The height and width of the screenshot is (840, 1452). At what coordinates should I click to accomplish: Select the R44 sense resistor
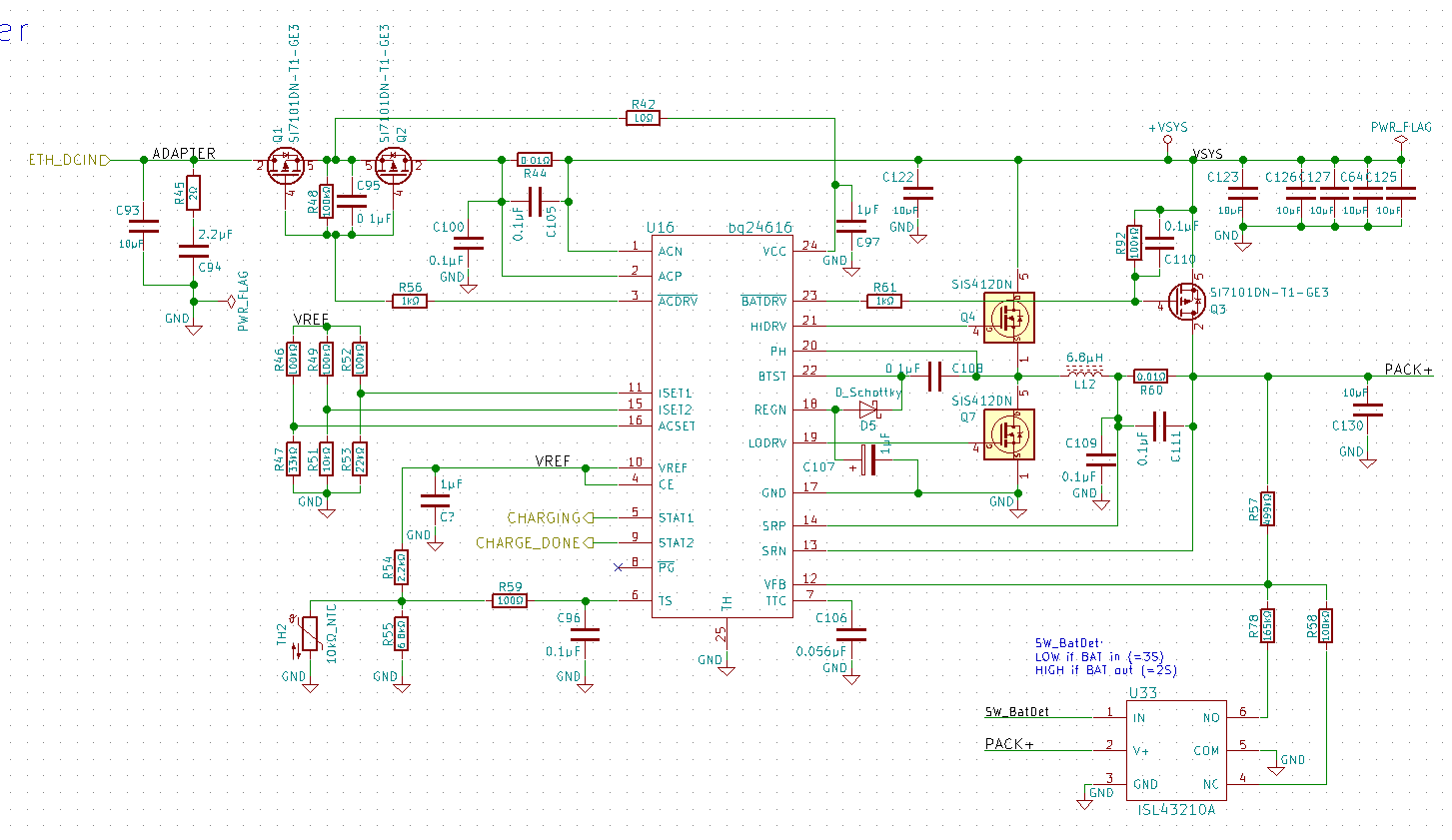[535, 160]
